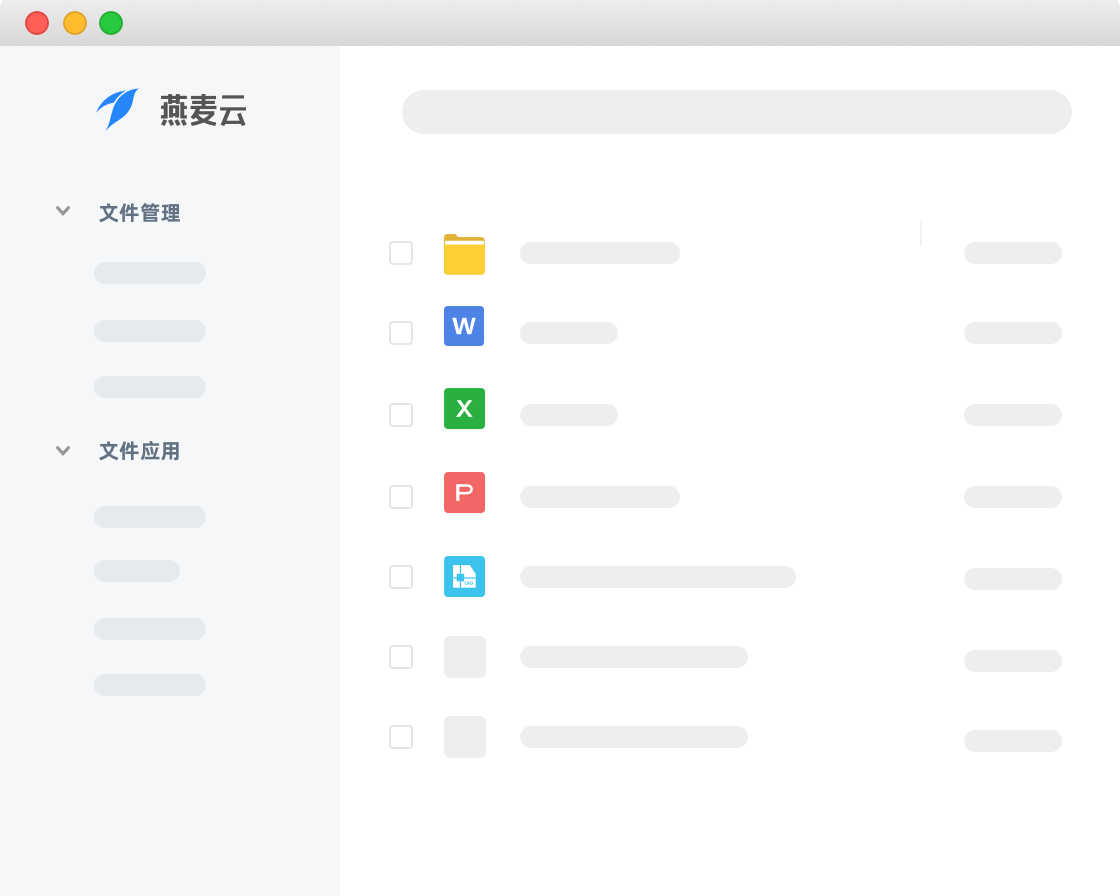Image resolution: width=1120 pixels, height=896 pixels.
Task: Open the PowerPoint file icon
Action: pos(464,492)
